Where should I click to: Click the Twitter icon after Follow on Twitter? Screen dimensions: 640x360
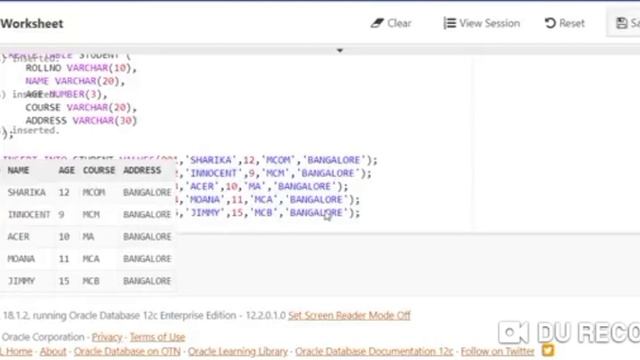(x=548, y=350)
